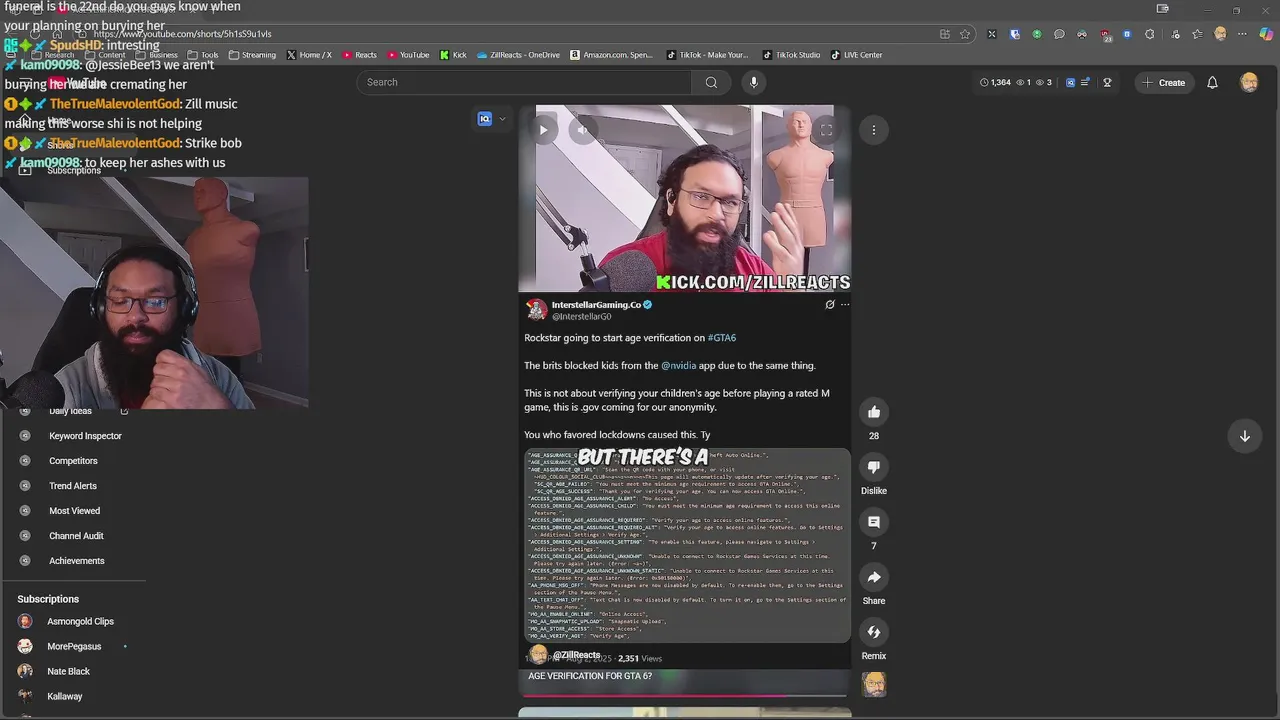Open Kallaway subscription

coord(65,696)
